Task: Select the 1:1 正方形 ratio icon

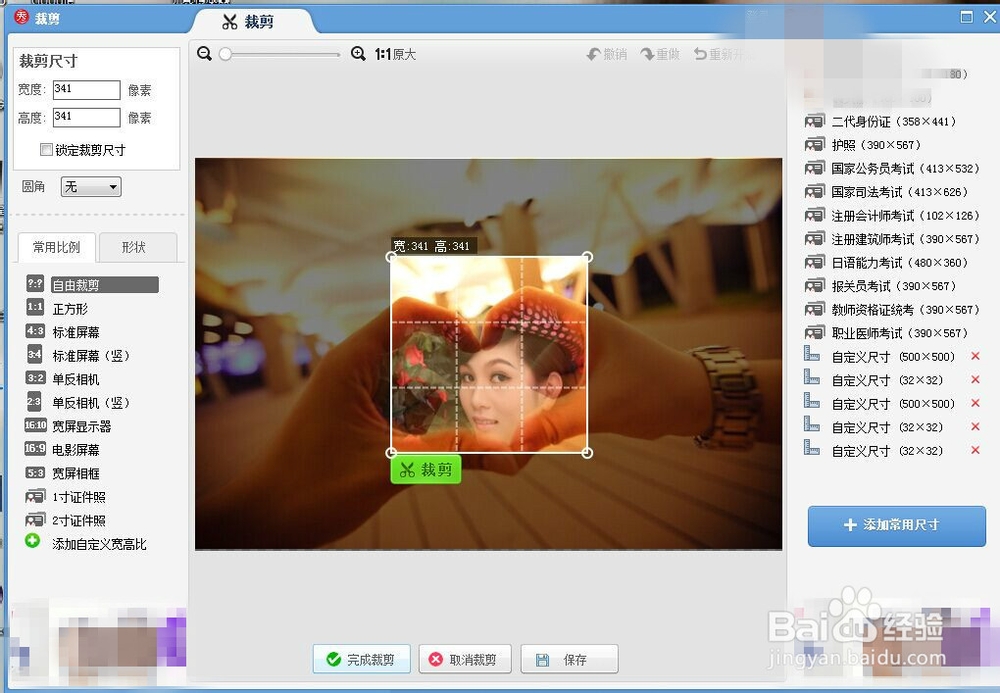Action: pos(35,307)
